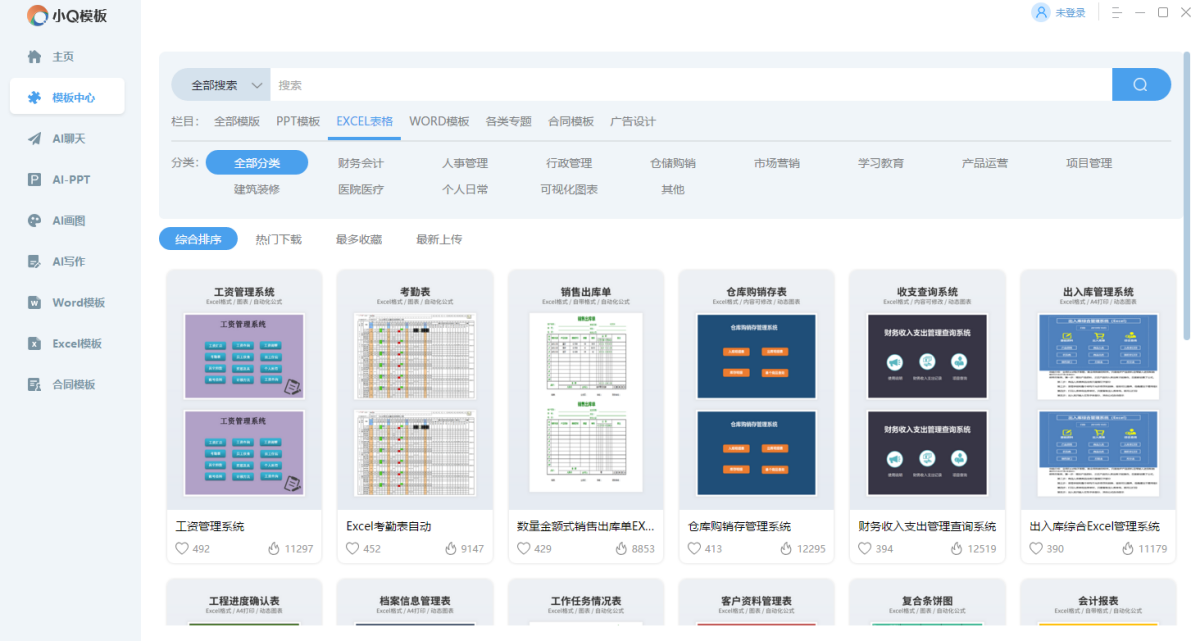The width and height of the screenshot is (1200, 641).
Task: Click the user avatar 未登录 icon
Action: 1042,13
